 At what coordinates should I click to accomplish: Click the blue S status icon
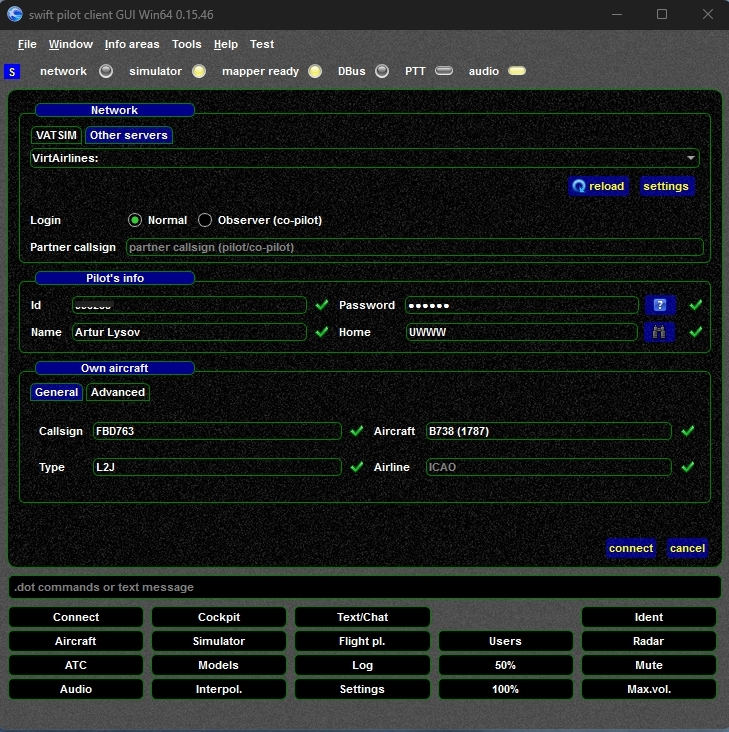point(12,72)
